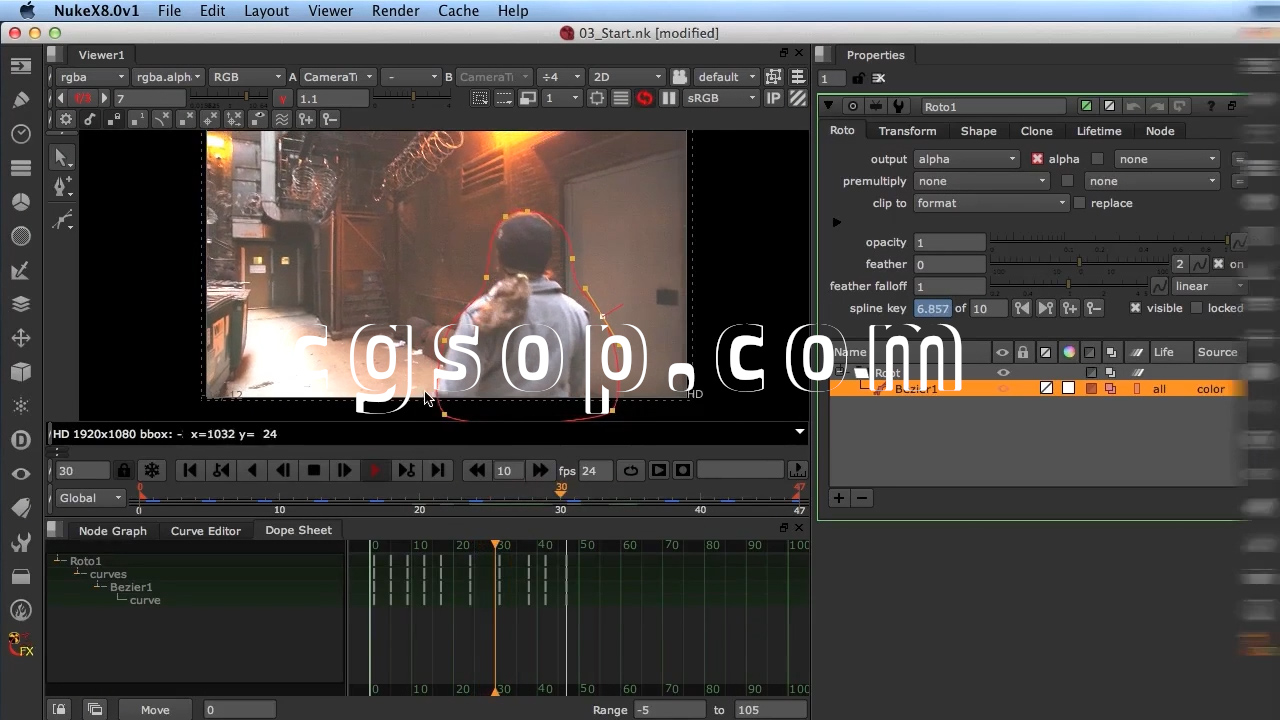
Task: Open the 2D view mode dropdown
Action: coord(627,77)
